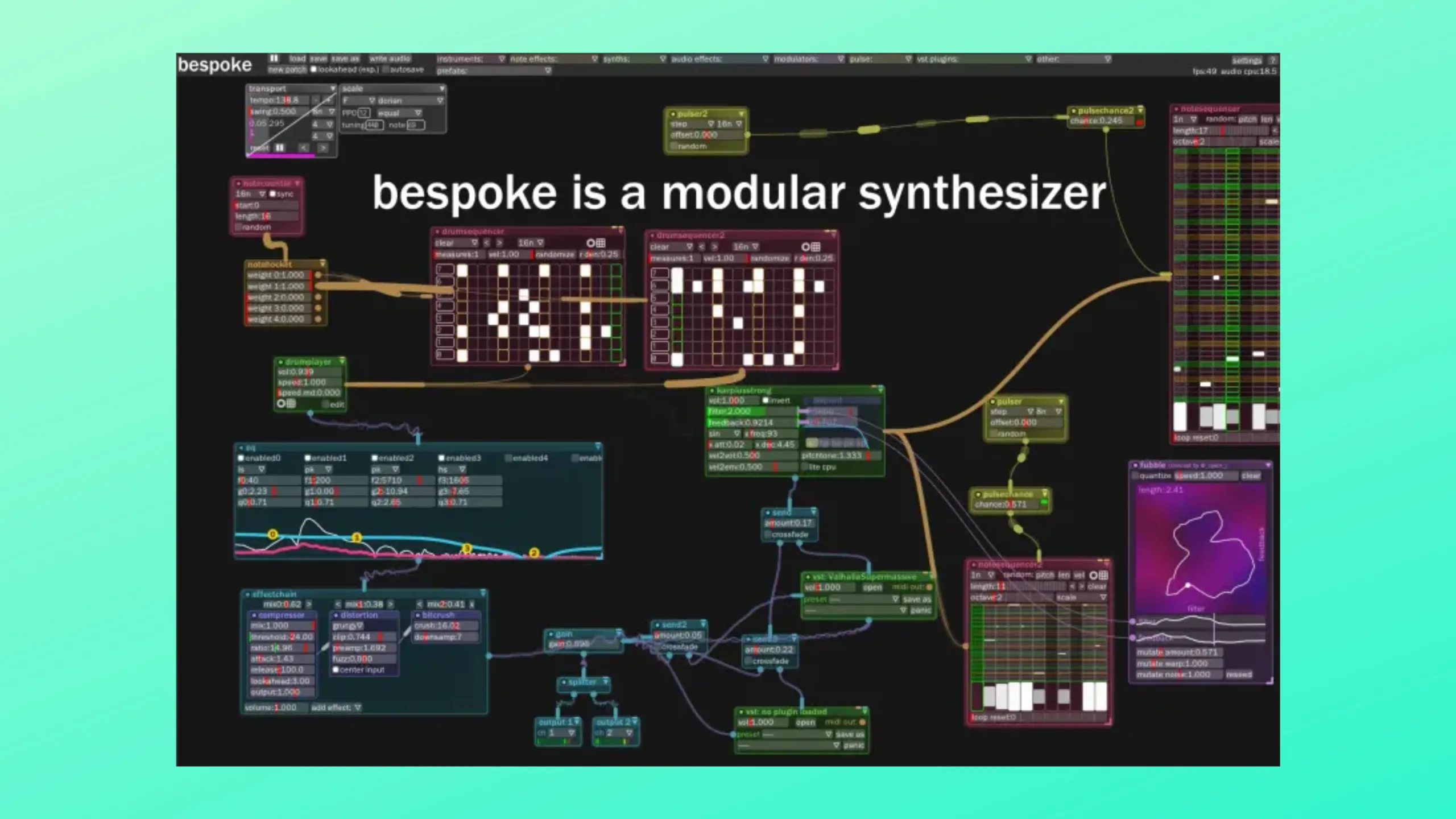Toggle the distortion effect enable dot
This screenshot has height=819, width=1456.
(336, 615)
